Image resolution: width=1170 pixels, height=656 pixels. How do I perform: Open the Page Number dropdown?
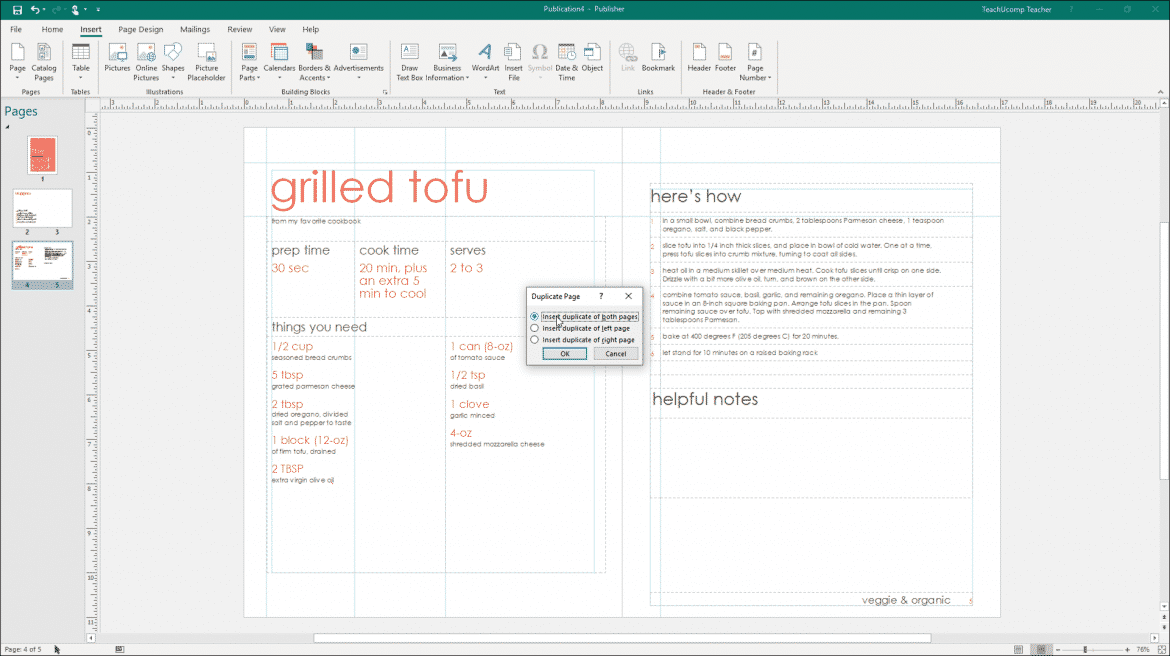coord(755,62)
